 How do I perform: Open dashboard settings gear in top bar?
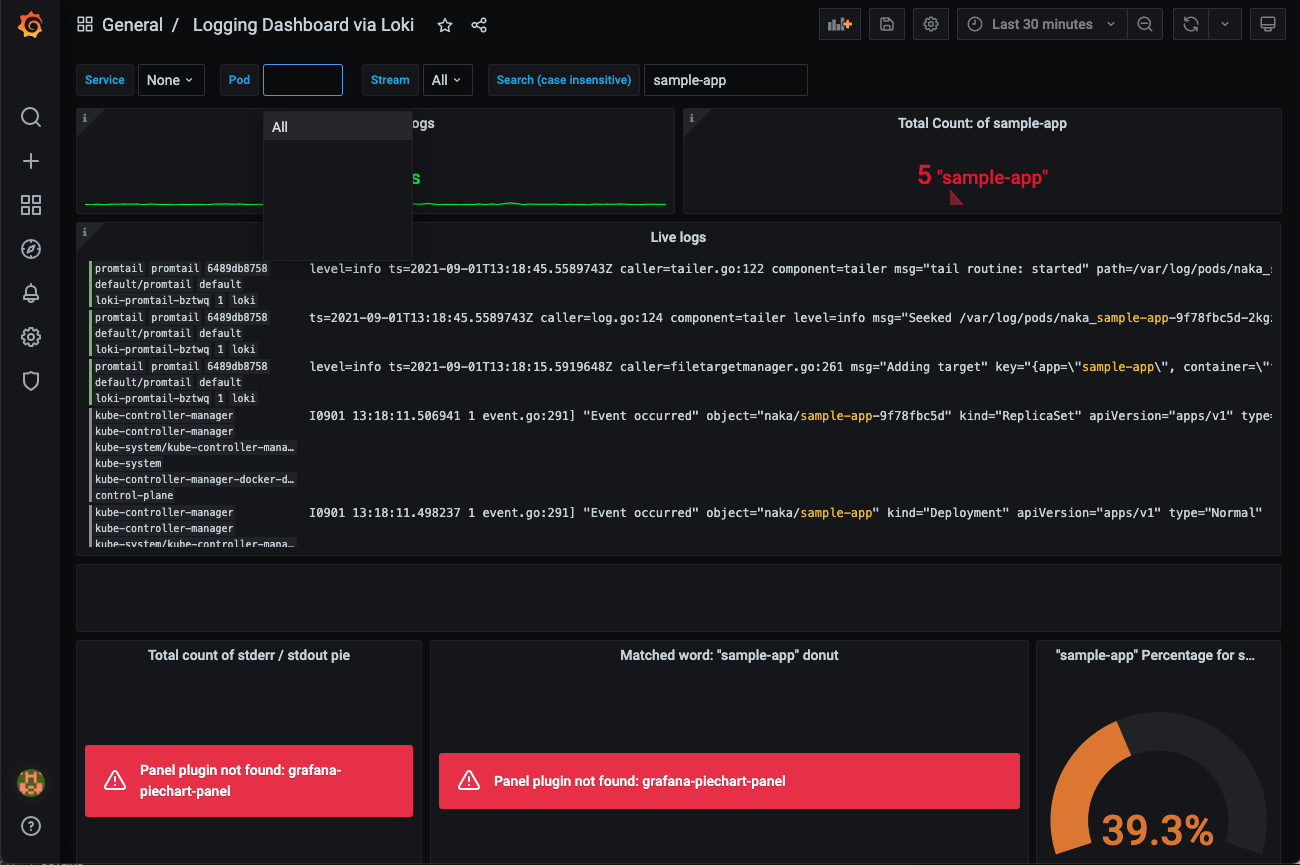(931, 24)
